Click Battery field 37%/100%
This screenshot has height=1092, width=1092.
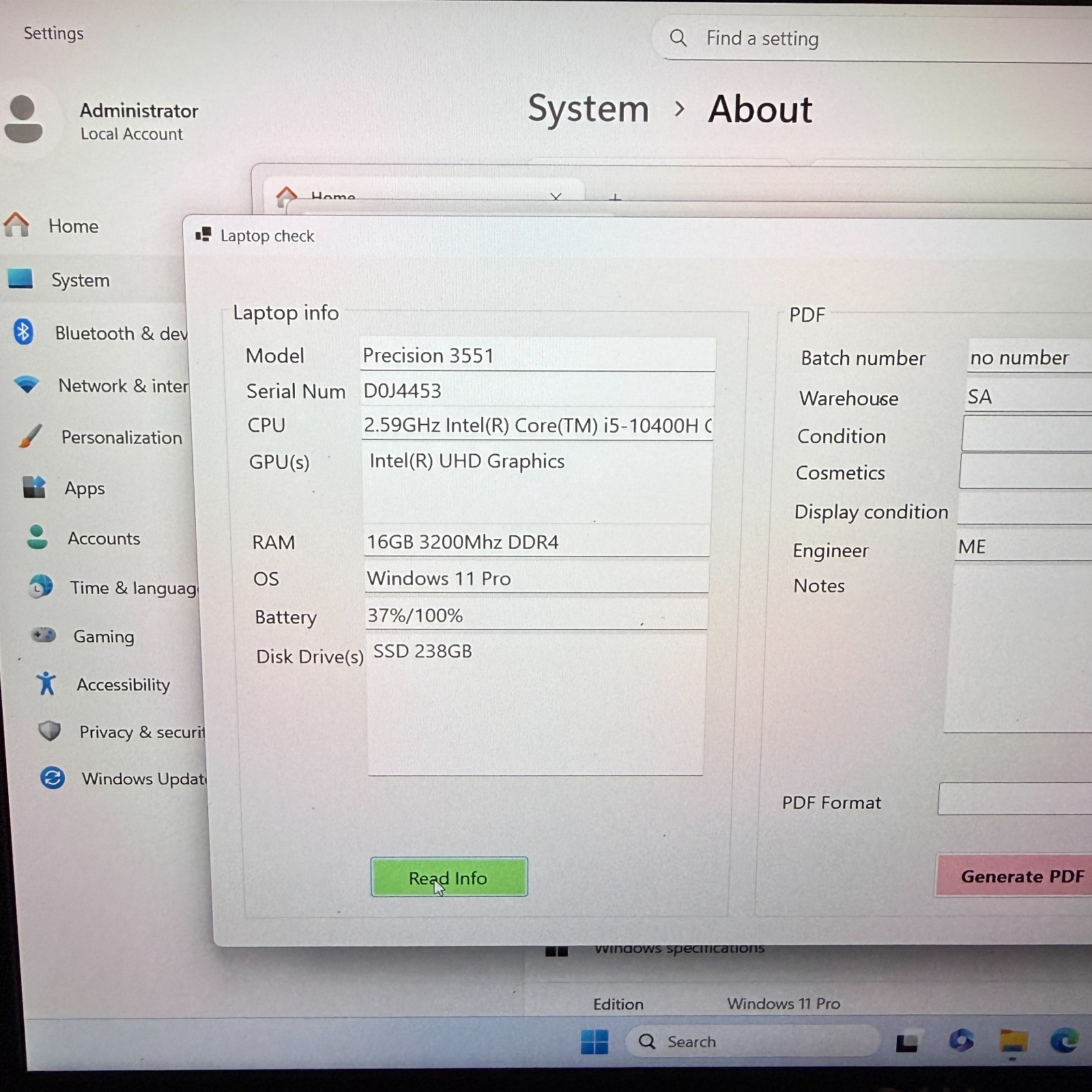[x=536, y=614]
